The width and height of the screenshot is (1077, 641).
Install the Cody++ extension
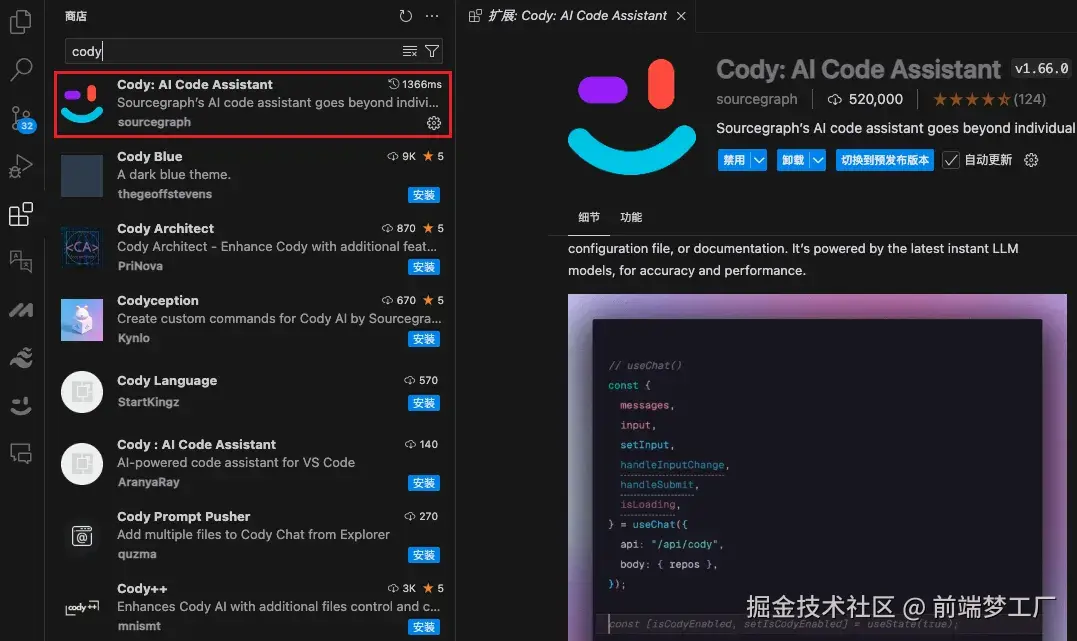point(424,627)
